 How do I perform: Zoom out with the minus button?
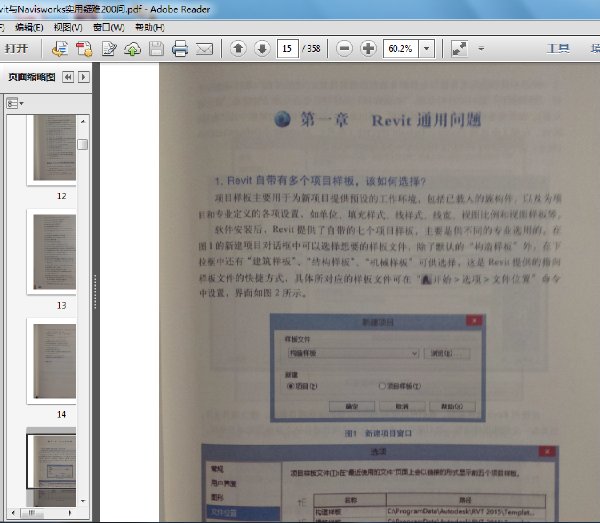click(344, 49)
